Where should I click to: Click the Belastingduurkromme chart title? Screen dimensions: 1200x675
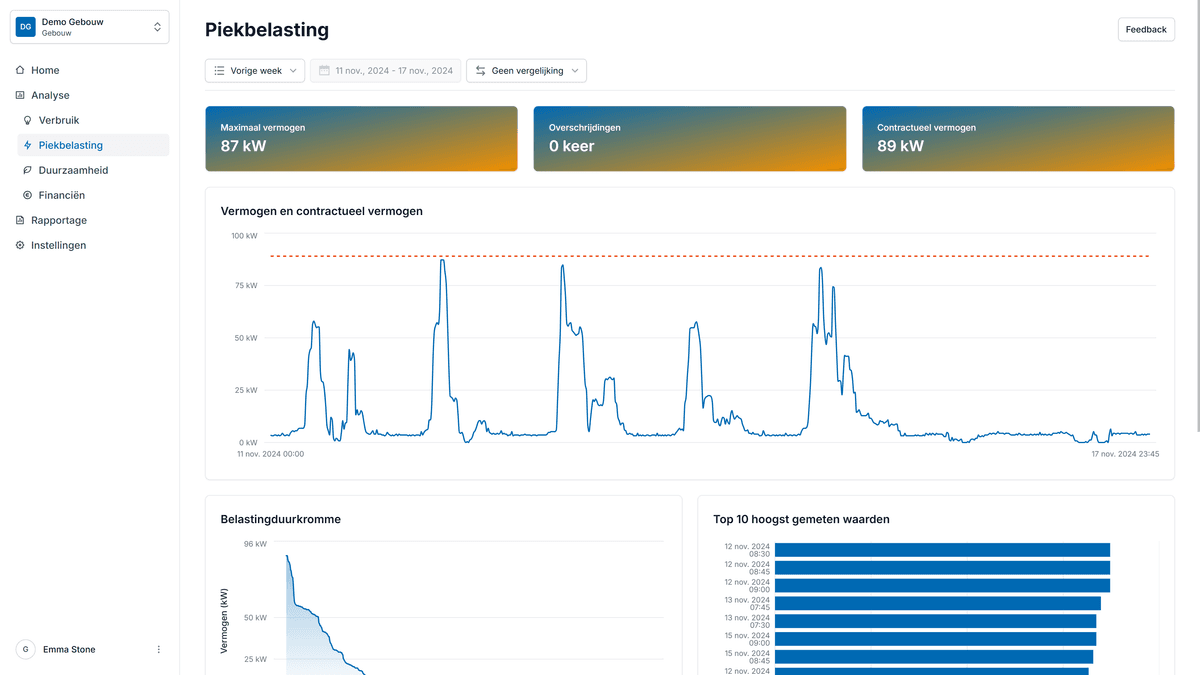click(281, 519)
